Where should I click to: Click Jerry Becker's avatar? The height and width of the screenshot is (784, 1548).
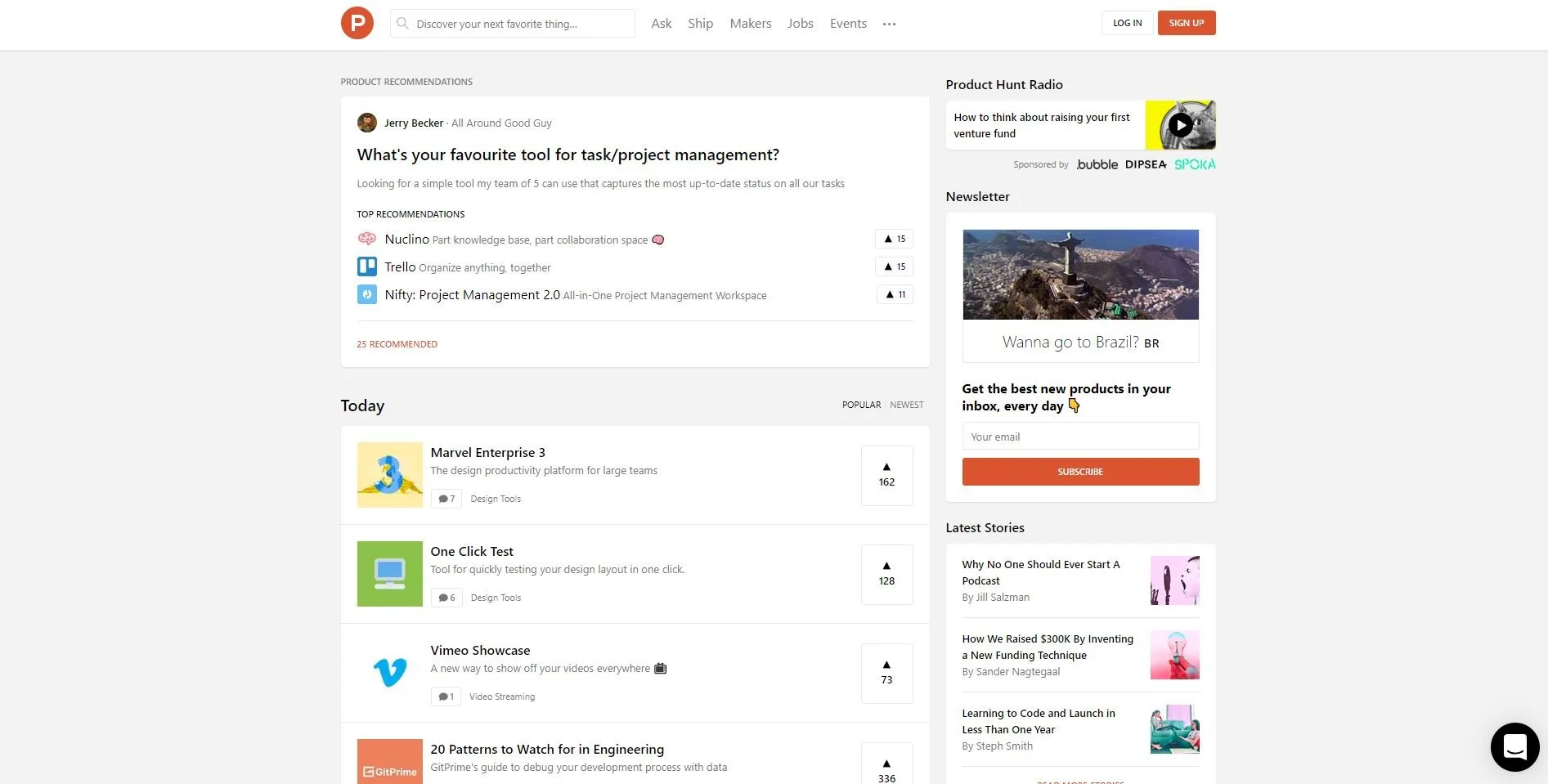point(367,123)
